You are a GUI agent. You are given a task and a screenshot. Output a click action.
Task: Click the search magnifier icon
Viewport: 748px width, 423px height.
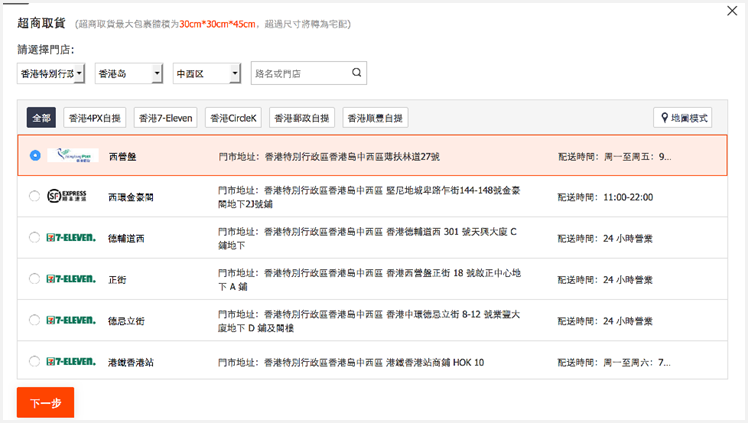click(x=356, y=72)
